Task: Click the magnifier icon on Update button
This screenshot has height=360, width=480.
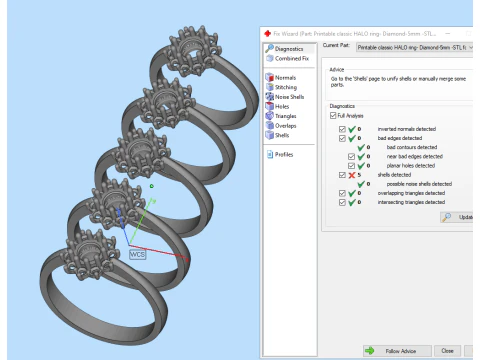Action: (446, 217)
